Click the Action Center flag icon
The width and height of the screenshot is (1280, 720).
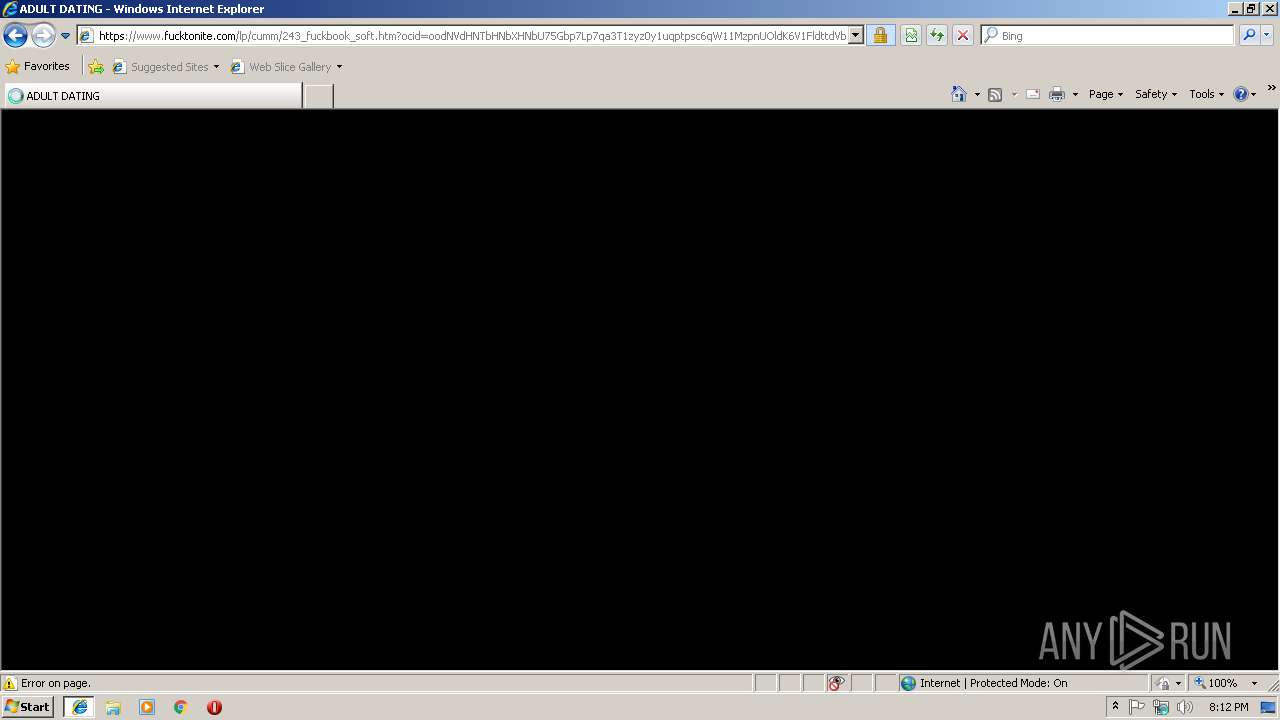tap(1137, 707)
